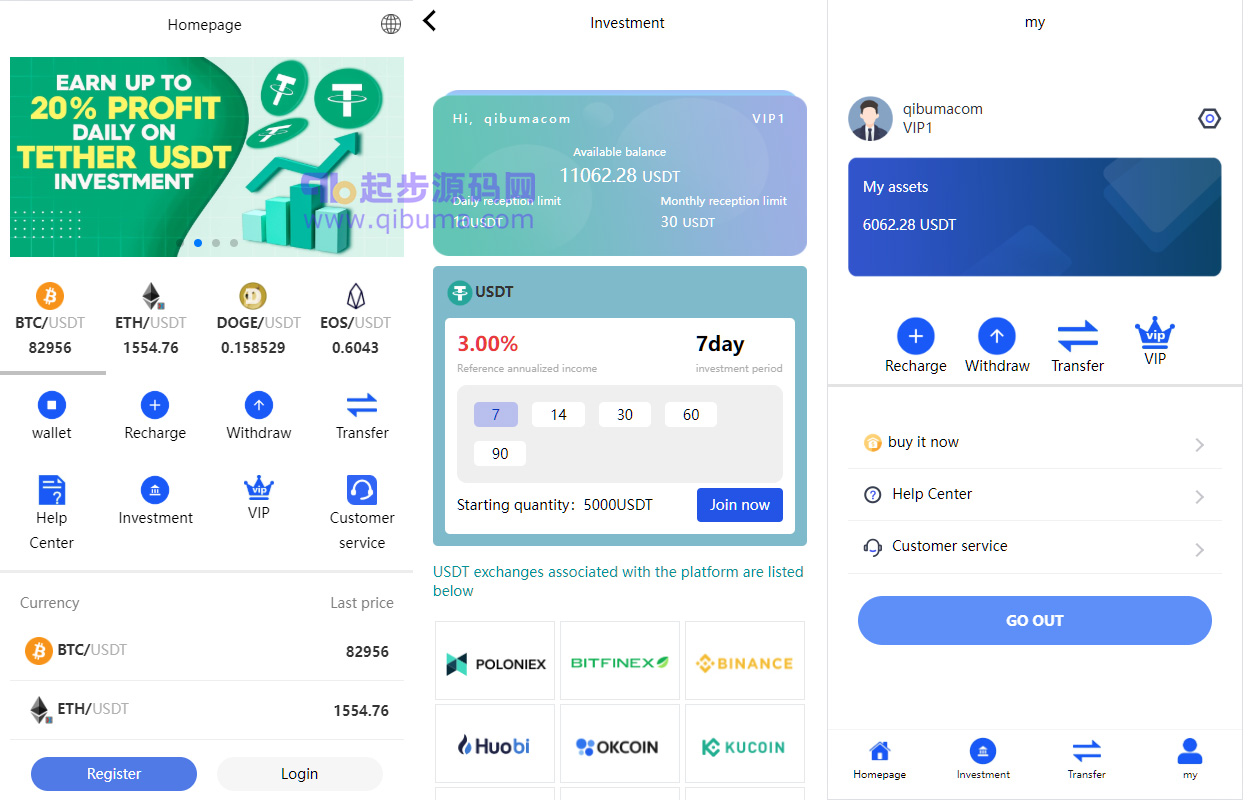Click the Join now button
This screenshot has height=800, width=1248.
pyautogui.click(x=740, y=505)
